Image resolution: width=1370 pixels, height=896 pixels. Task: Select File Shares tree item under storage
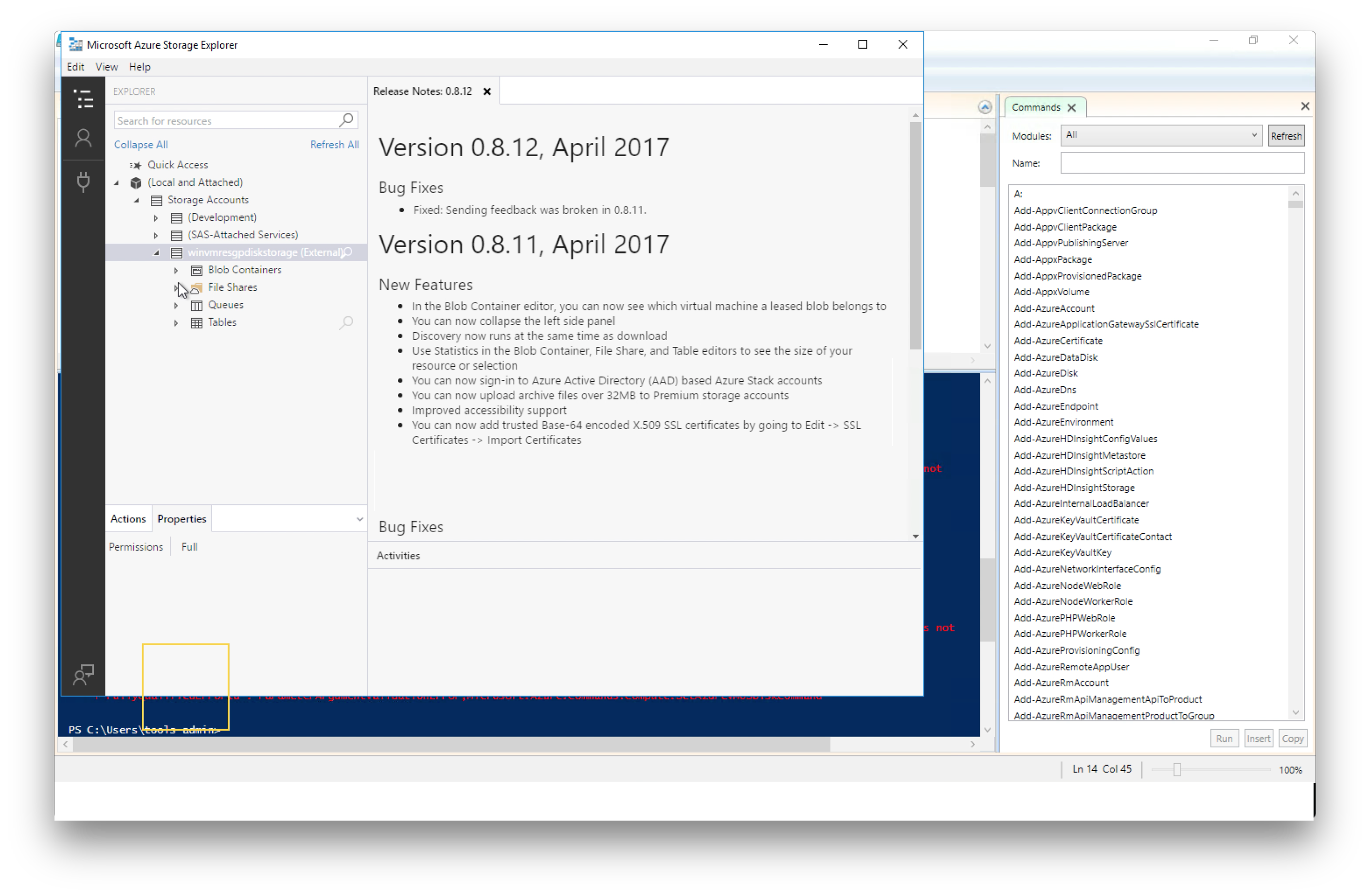pyautogui.click(x=232, y=287)
